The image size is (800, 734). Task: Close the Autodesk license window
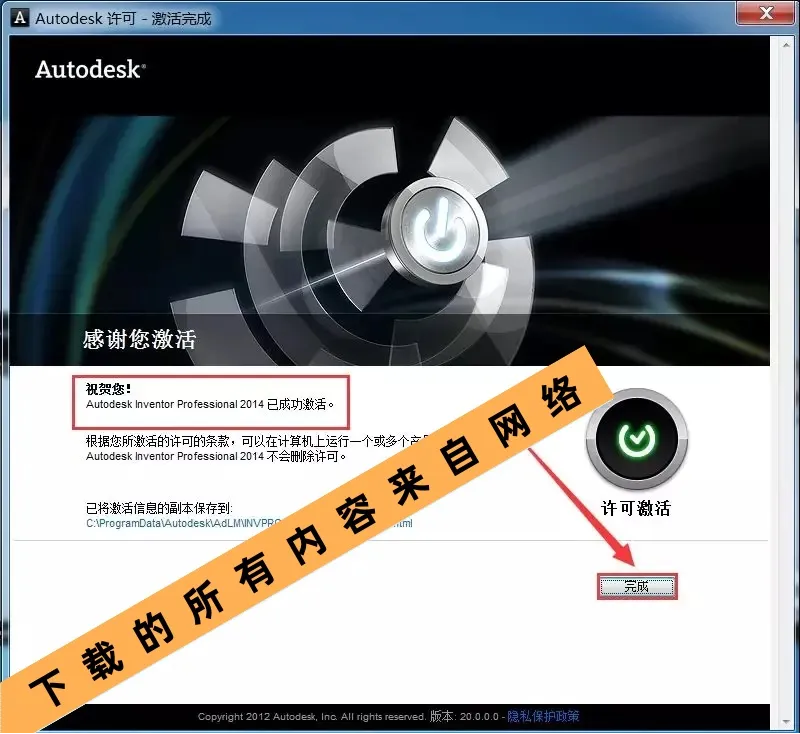pos(765,13)
